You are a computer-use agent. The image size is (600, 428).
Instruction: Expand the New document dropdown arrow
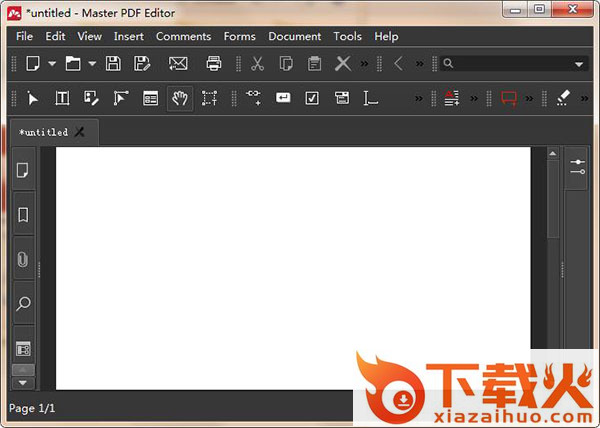point(52,63)
